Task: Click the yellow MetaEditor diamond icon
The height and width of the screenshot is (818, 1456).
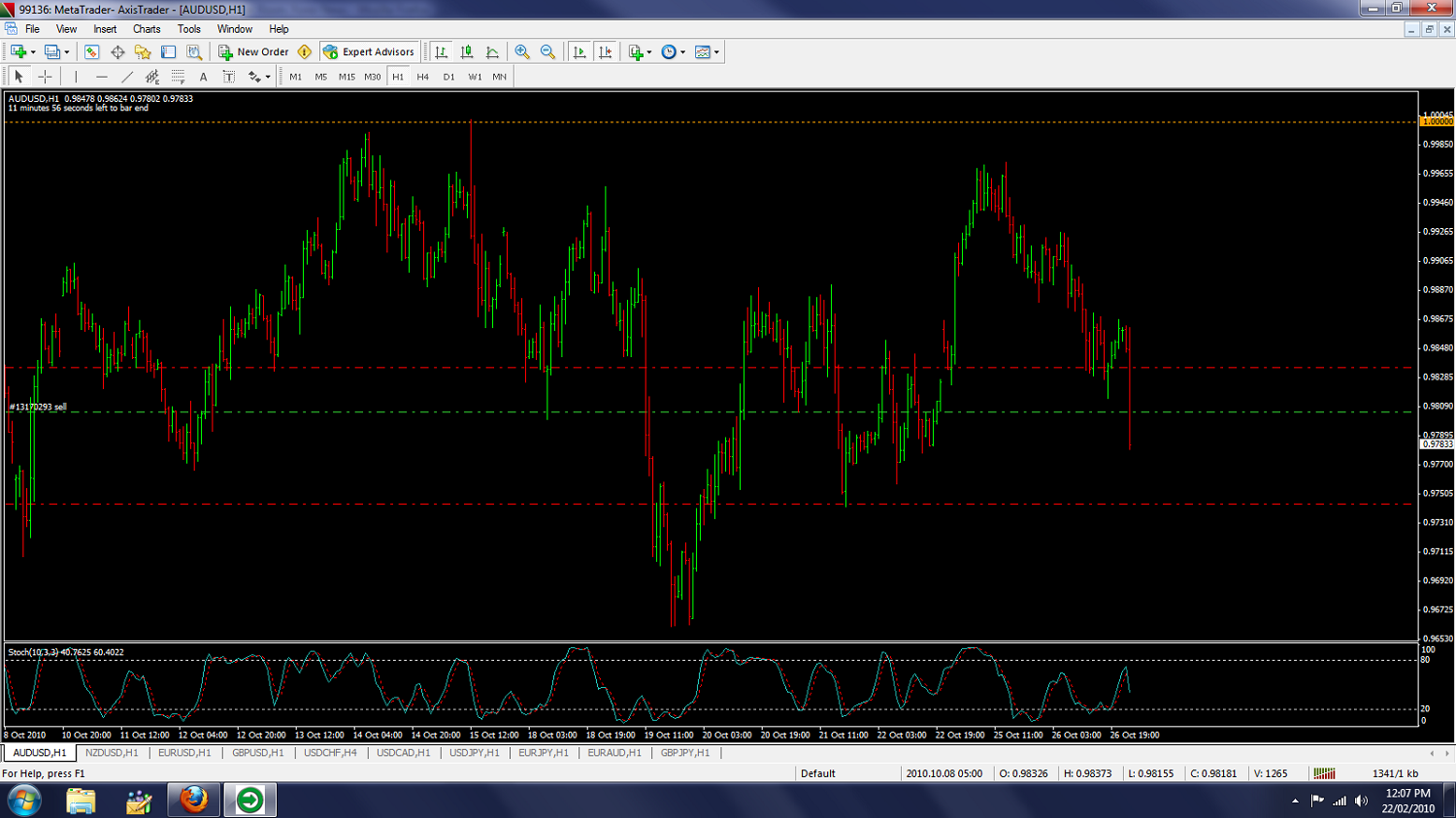Action: pos(305,52)
